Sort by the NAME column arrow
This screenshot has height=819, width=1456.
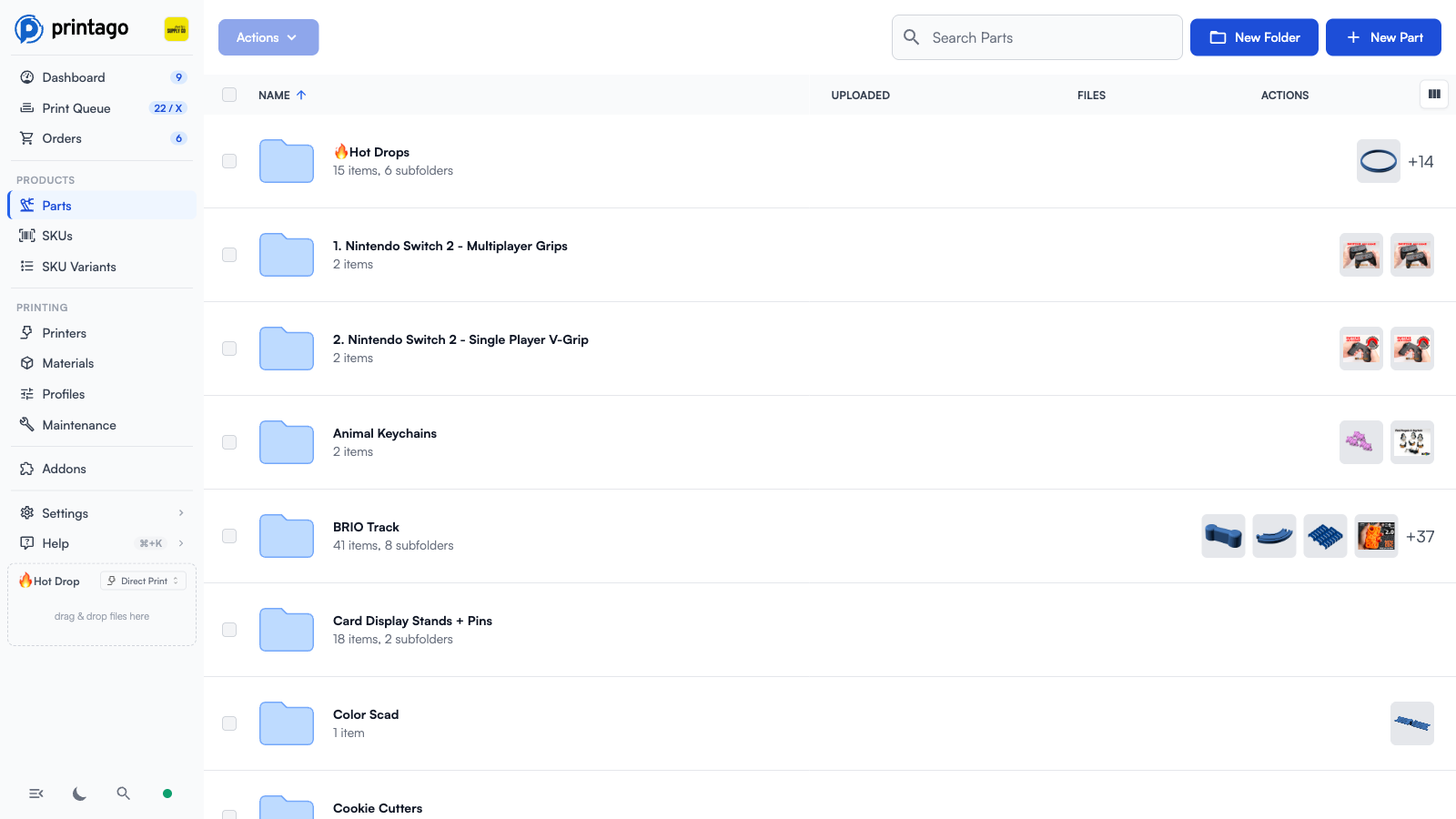tap(301, 95)
